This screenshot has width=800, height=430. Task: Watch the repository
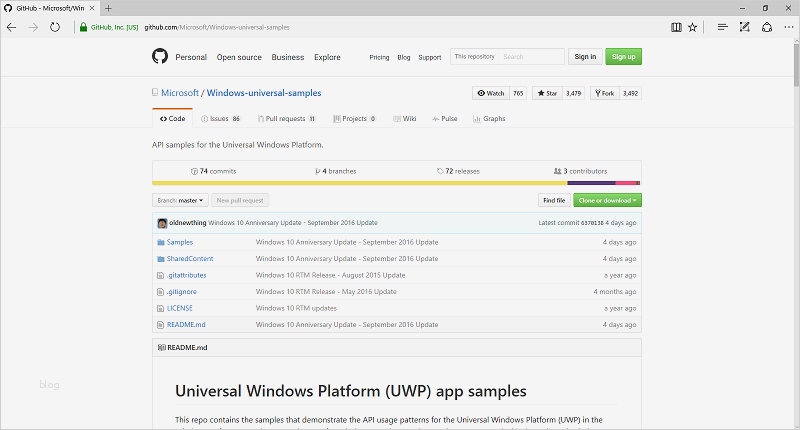point(490,93)
